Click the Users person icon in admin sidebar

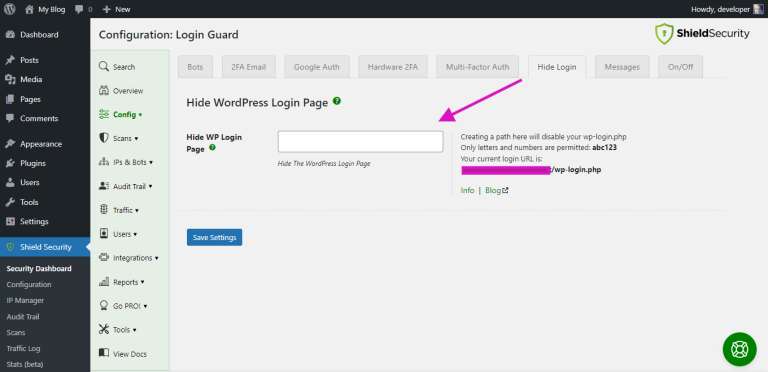click(10, 183)
